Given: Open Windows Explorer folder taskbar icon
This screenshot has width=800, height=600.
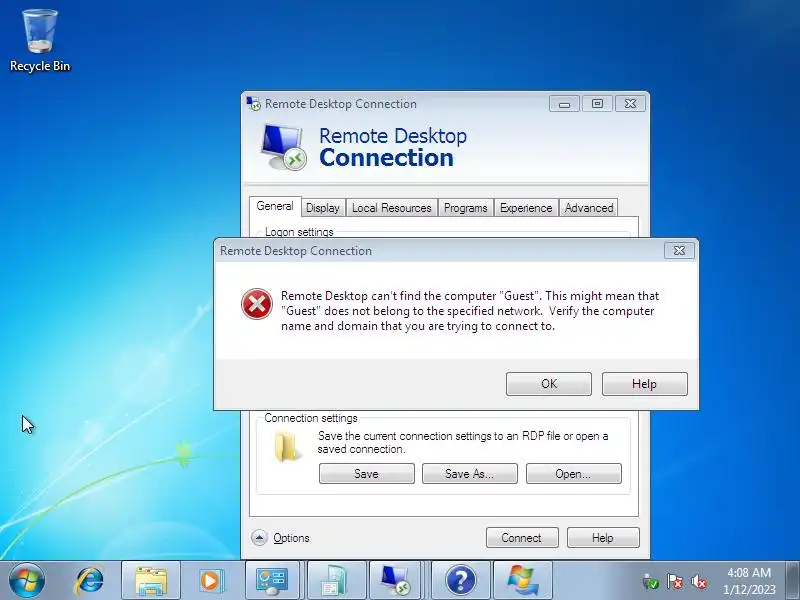Looking at the screenshot, I should coord(151,581).
